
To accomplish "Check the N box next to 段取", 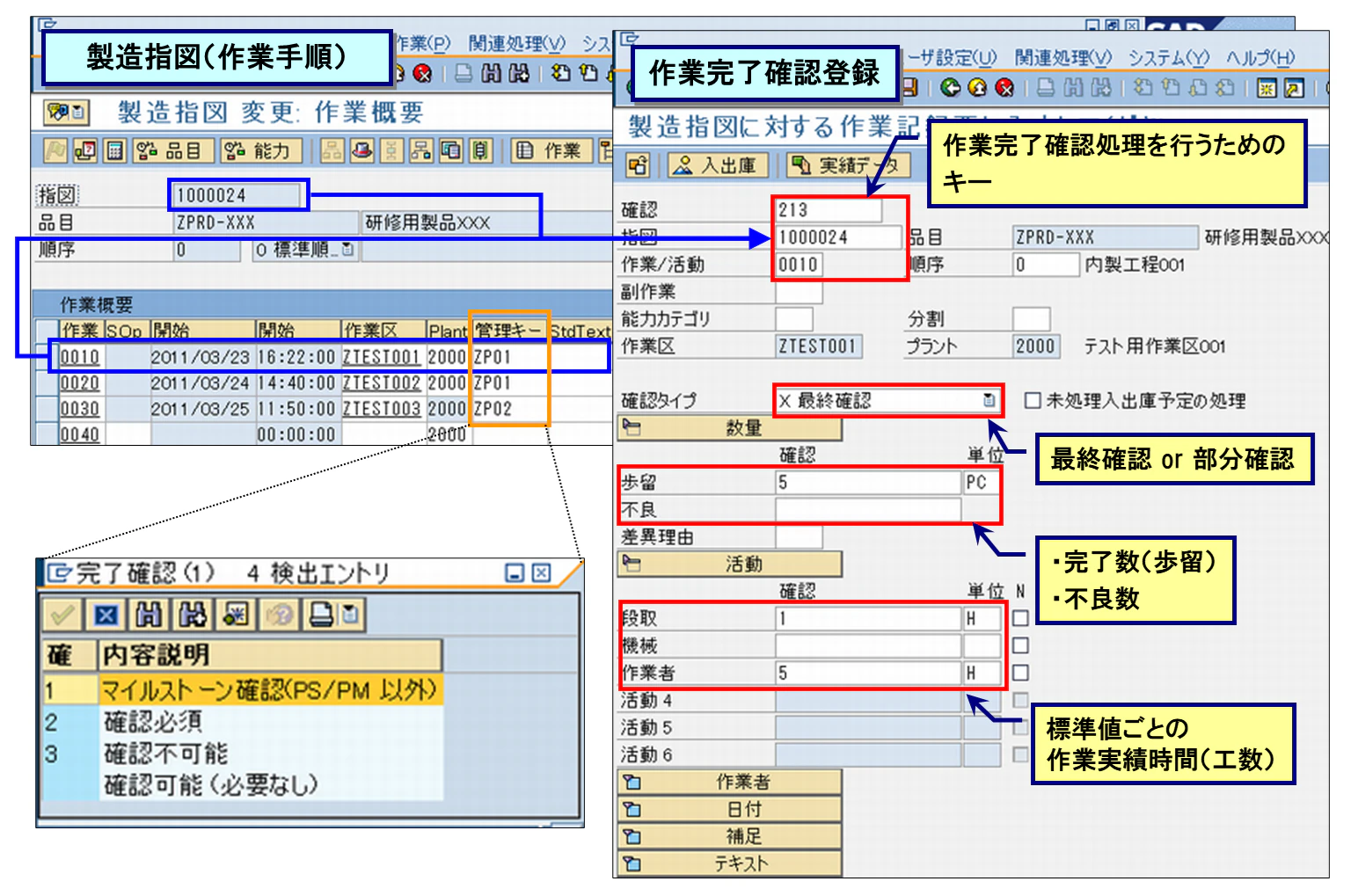I will 1019,618.
